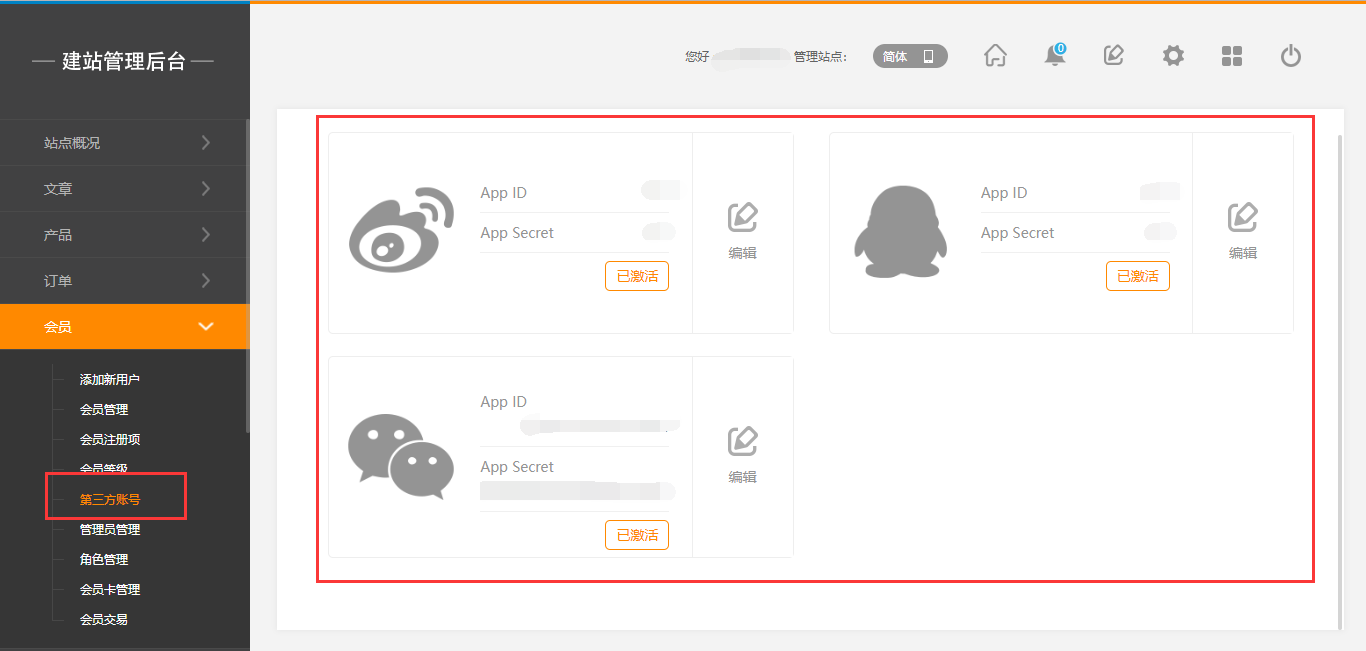Click edit icon on WeChat card
Screen dimensions: 1366x651
click(742, 455)
